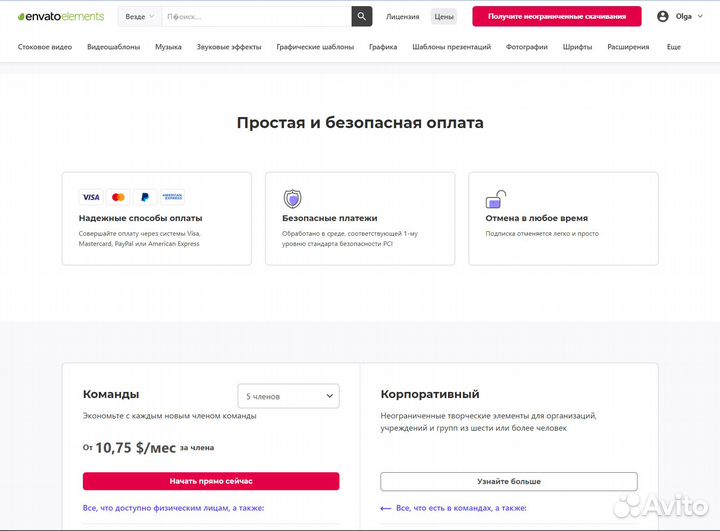Click the '10,75 $/мес' price text

pos(135,447)
